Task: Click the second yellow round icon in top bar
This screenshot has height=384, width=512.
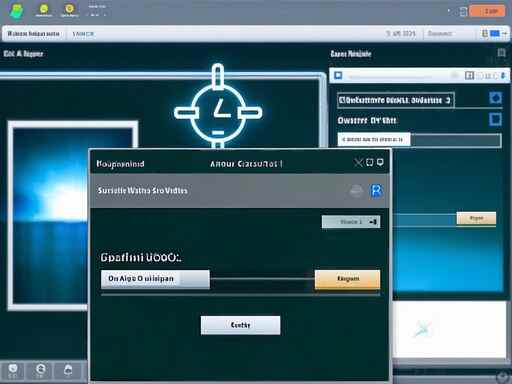Action: click(69, 8)
